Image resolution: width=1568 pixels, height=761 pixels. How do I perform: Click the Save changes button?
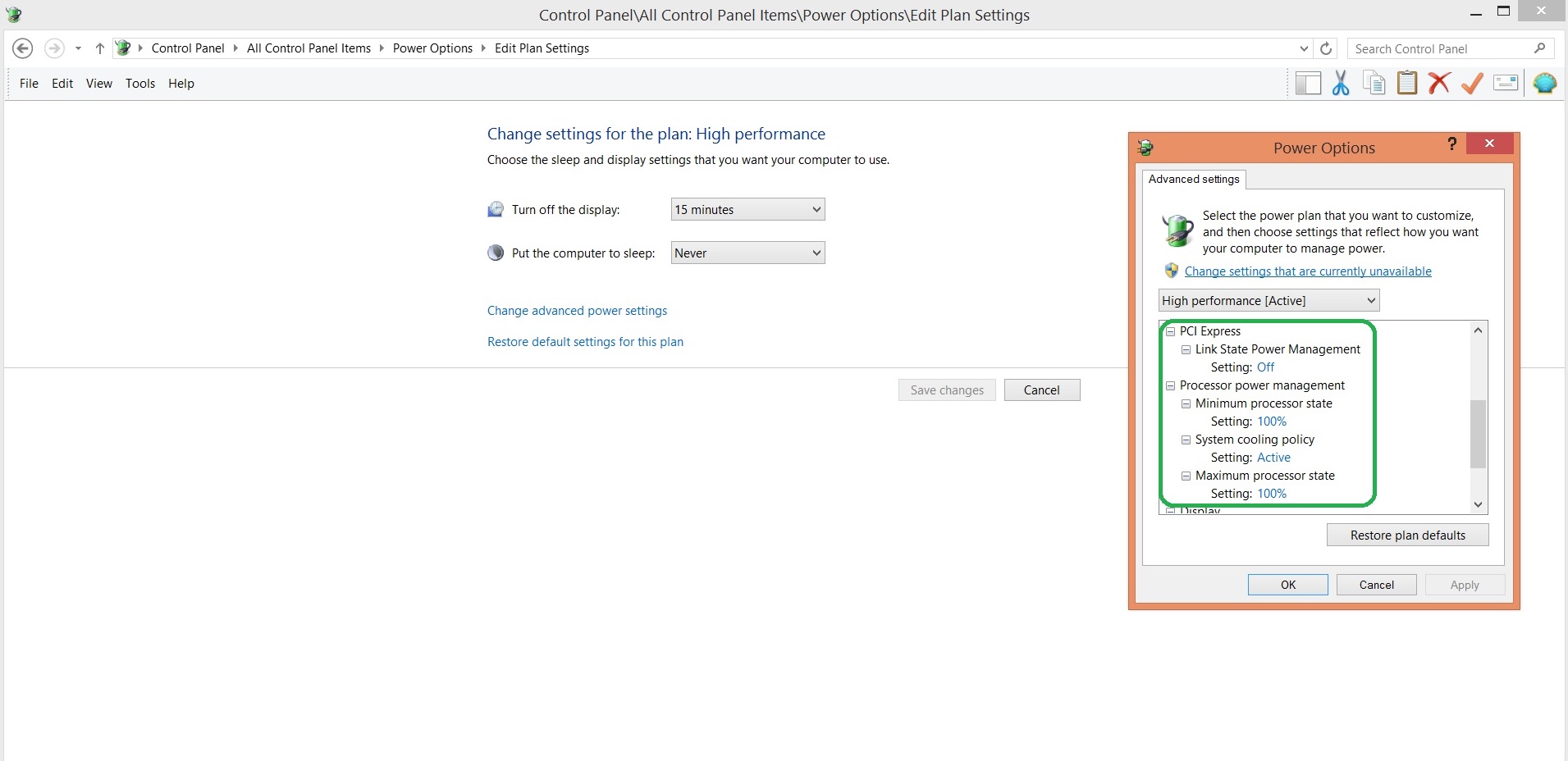[947, 390]
